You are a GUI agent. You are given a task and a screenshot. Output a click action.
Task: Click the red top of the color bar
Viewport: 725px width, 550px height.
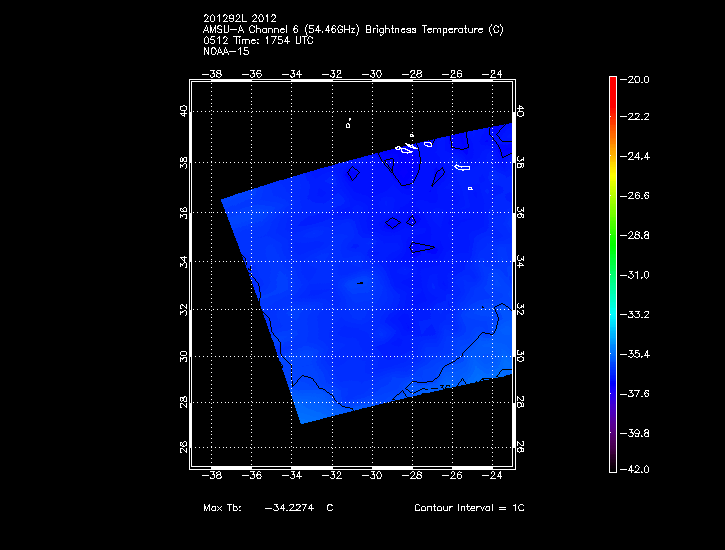coord(612,84)
